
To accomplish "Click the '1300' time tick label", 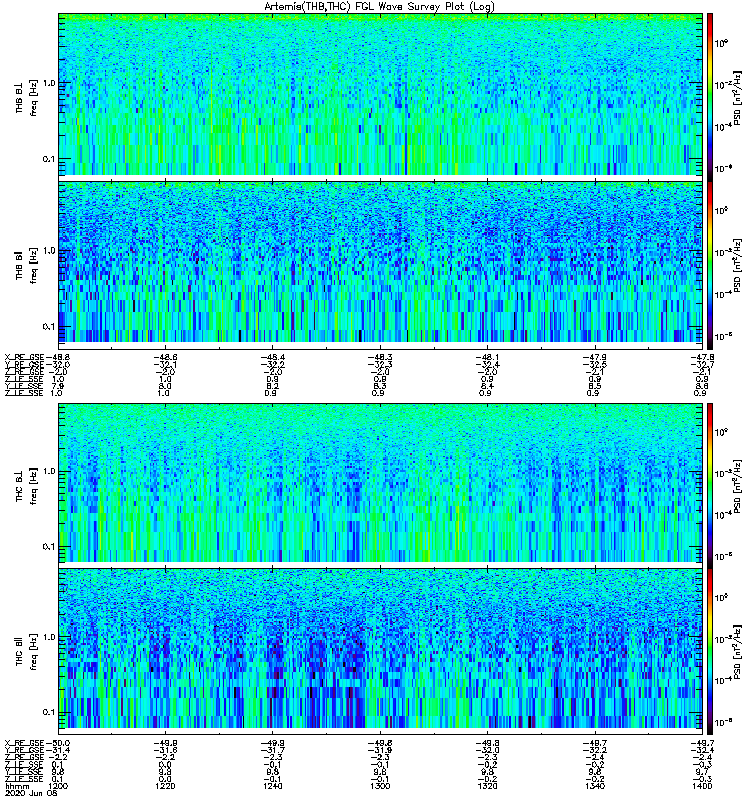I will [x=380, y=786].
